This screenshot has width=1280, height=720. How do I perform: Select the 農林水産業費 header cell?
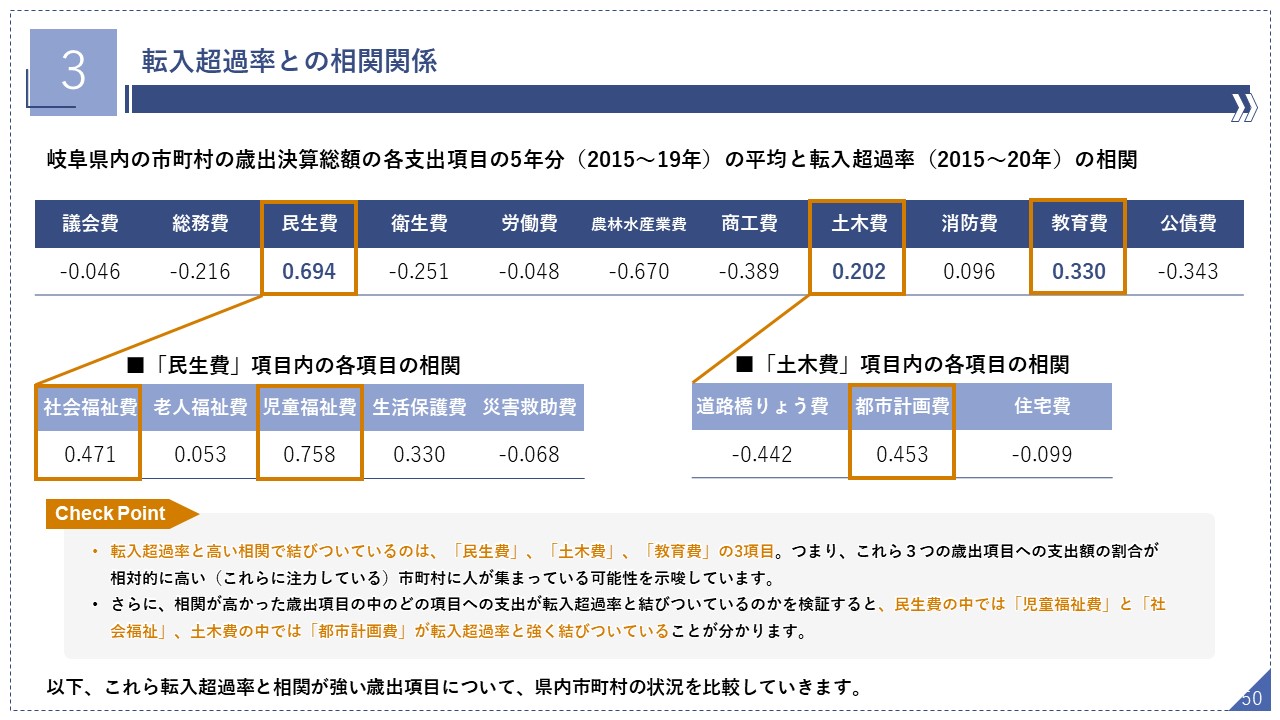pyautogui.click(x=640, y=224)
